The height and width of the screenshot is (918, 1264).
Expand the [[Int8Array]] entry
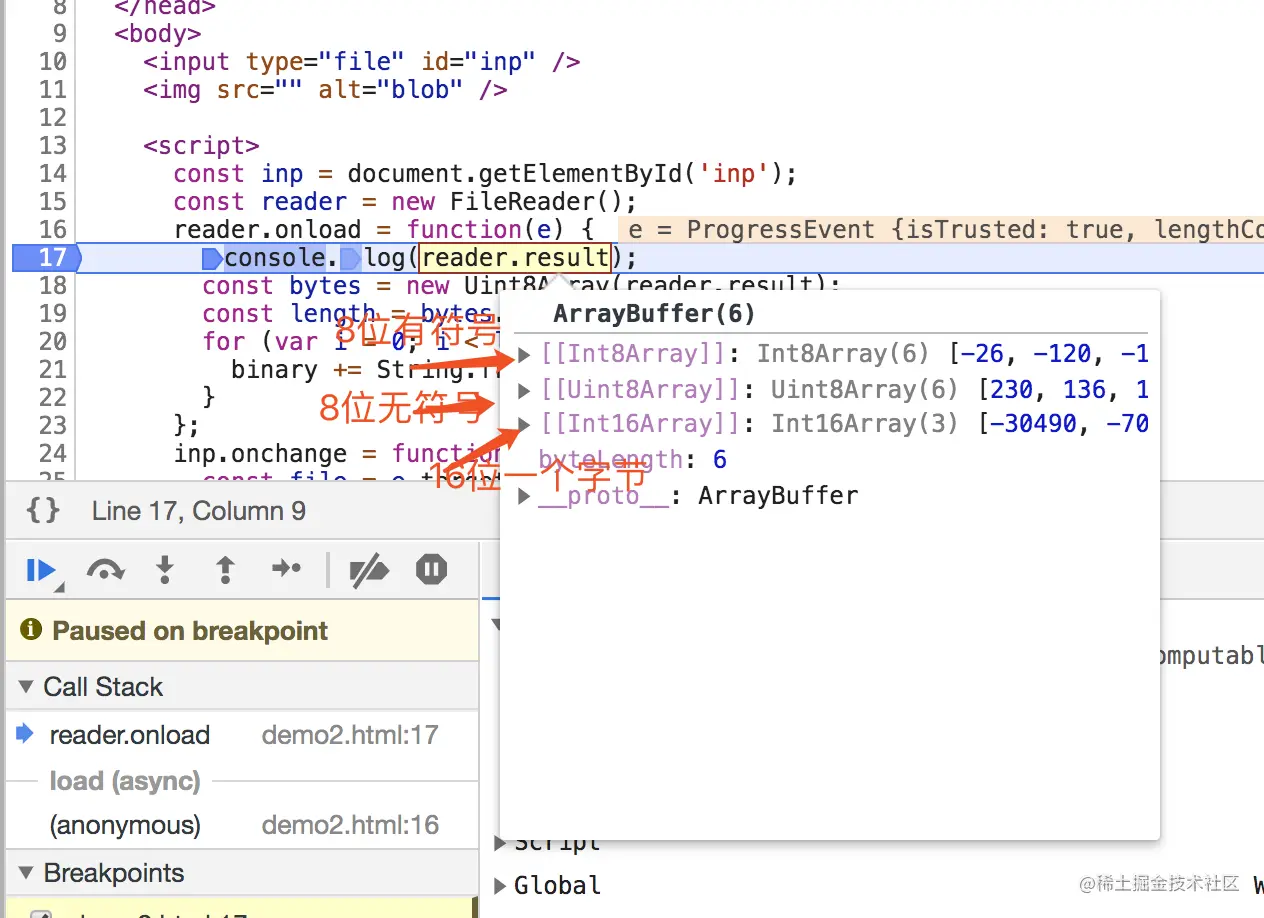click(x=525, y=354)
